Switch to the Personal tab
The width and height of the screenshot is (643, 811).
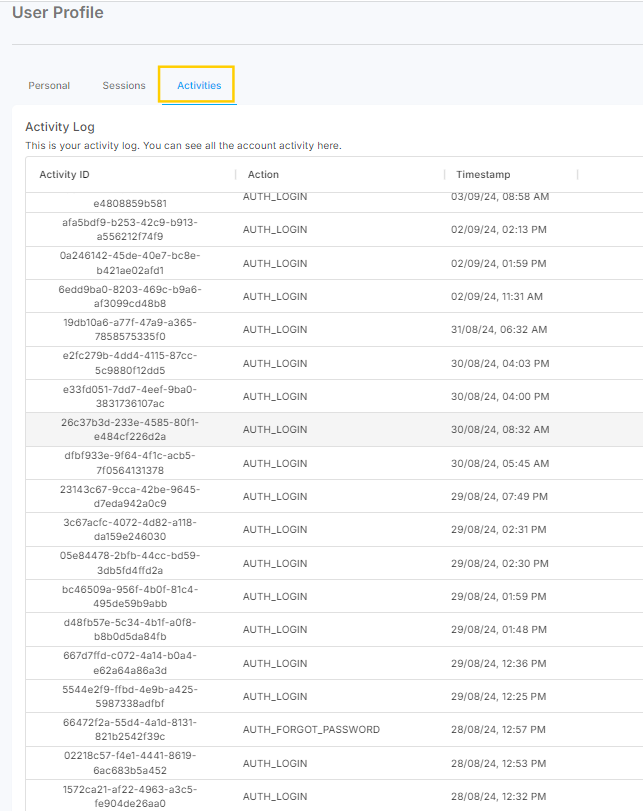click(x=49, y=86)
